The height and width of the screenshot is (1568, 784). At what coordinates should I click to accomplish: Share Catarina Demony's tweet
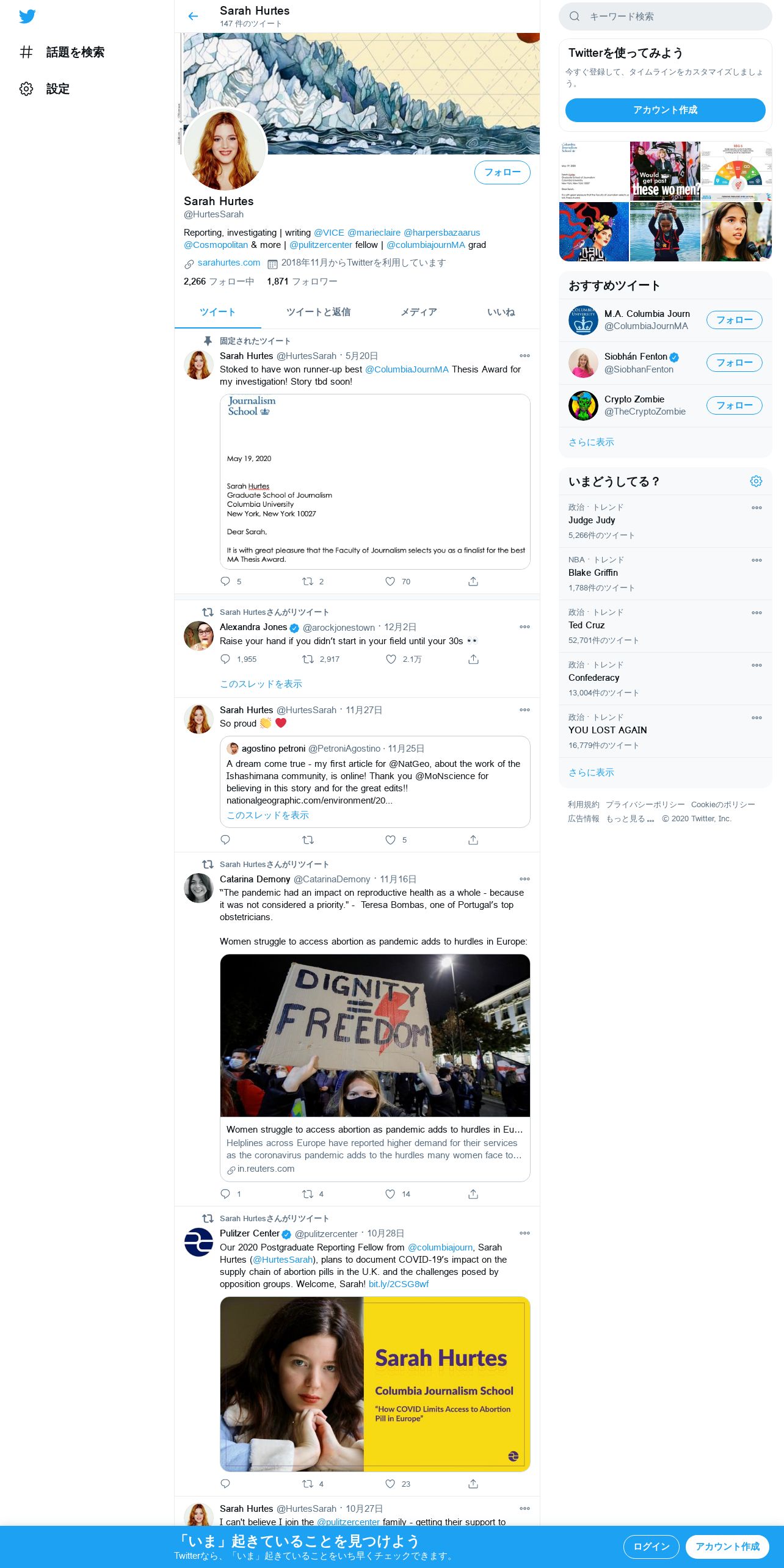coord(473,1194)
